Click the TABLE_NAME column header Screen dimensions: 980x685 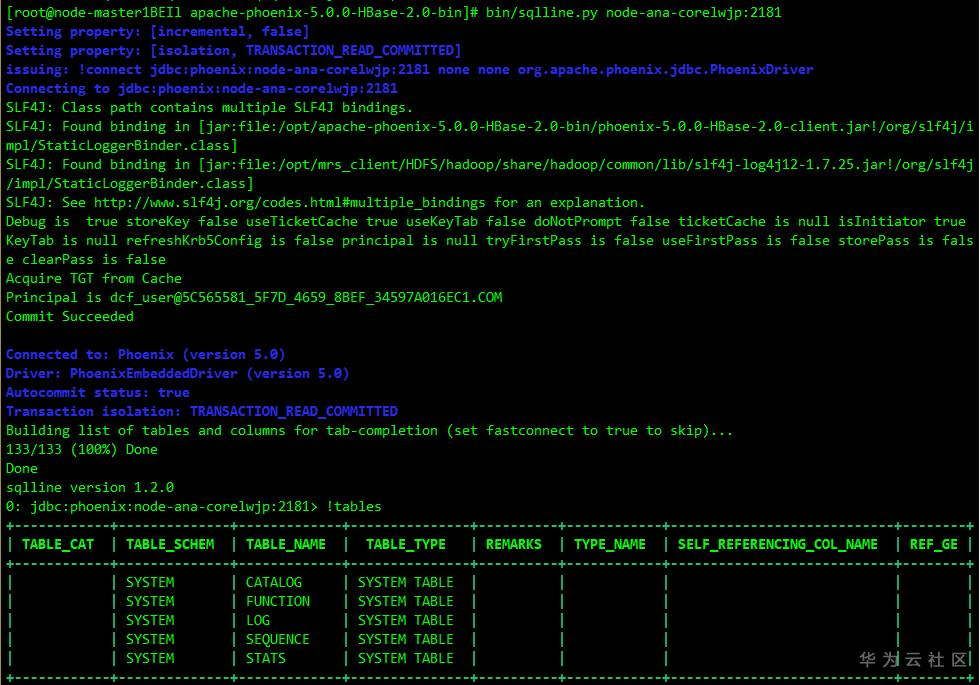coord(286,544)
